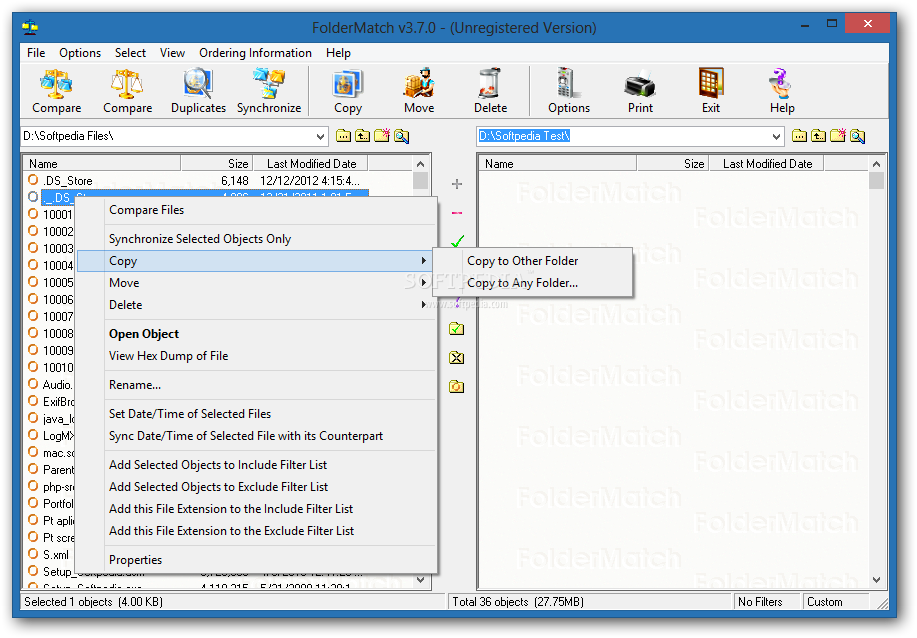The height and width of the screenshot is (638, 917).
Task: Expand the D:\Softpedia Test\ path dropdown
Action: click(x=775, y=136)
